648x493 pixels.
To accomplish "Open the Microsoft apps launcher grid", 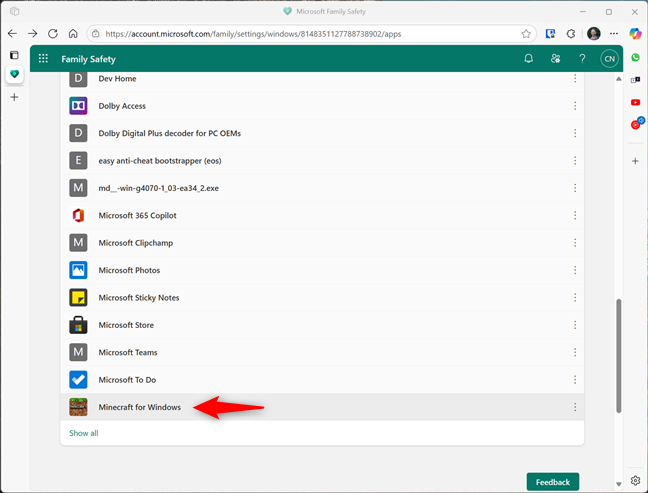I will click(x=43, y=59).
